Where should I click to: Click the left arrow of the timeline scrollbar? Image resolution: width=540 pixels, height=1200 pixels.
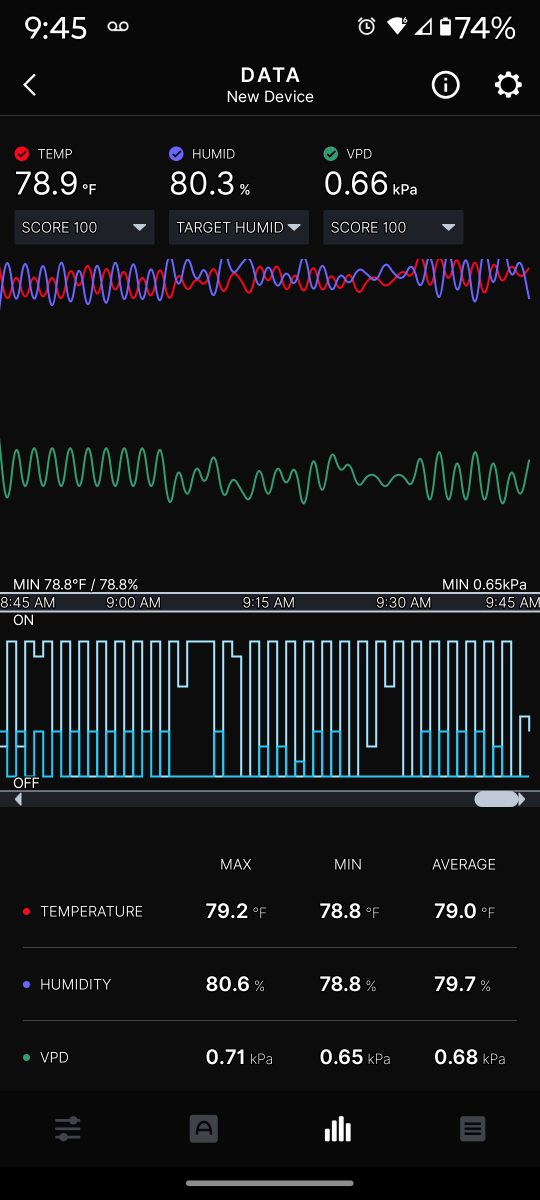18,799
